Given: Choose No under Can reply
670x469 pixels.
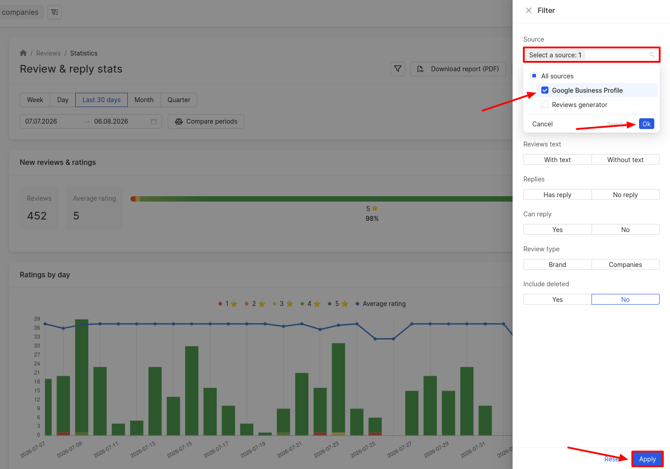Looking at the screenshot, I should point(625,229).
